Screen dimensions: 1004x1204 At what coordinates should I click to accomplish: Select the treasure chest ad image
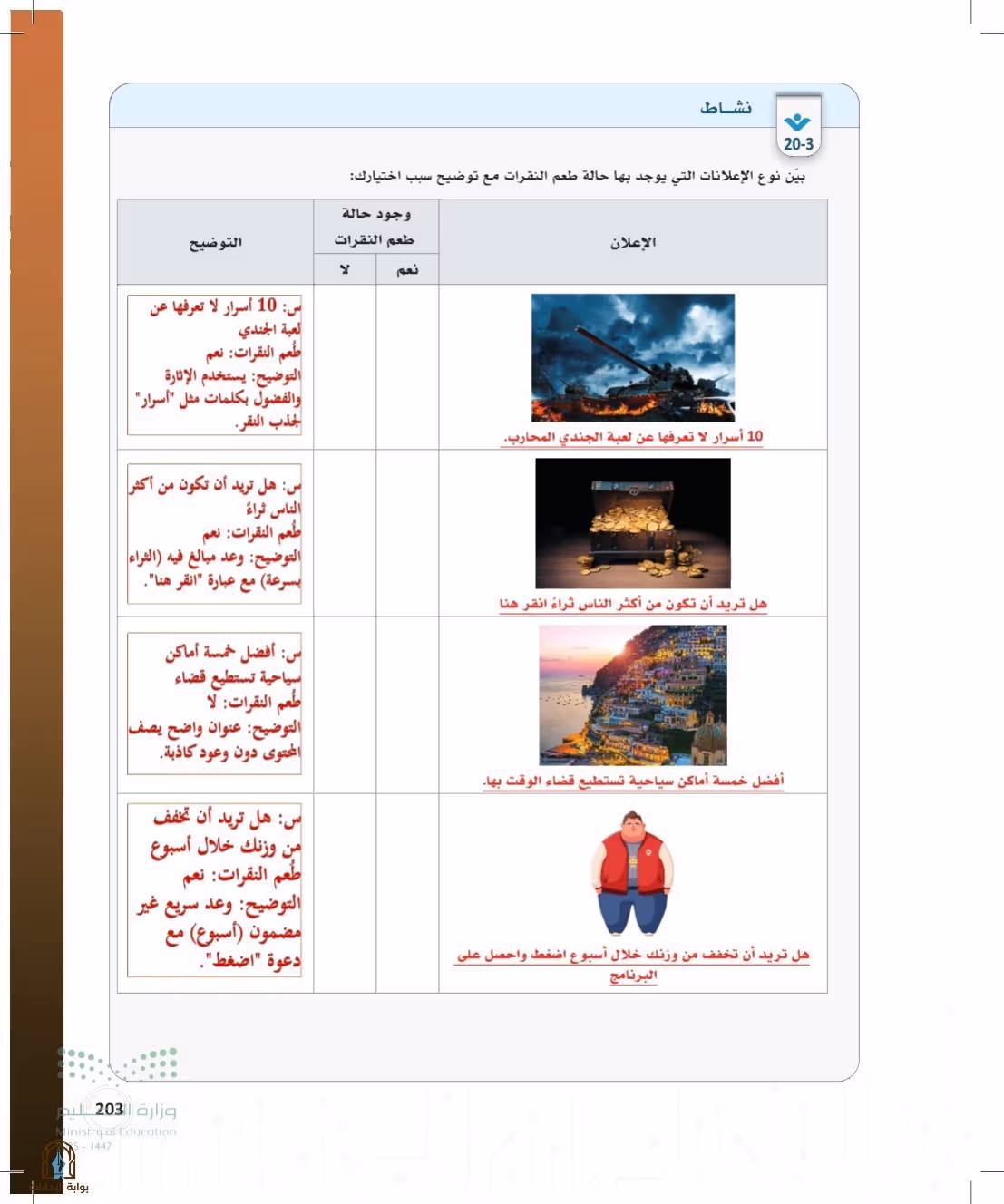click(x=633, y=523)
